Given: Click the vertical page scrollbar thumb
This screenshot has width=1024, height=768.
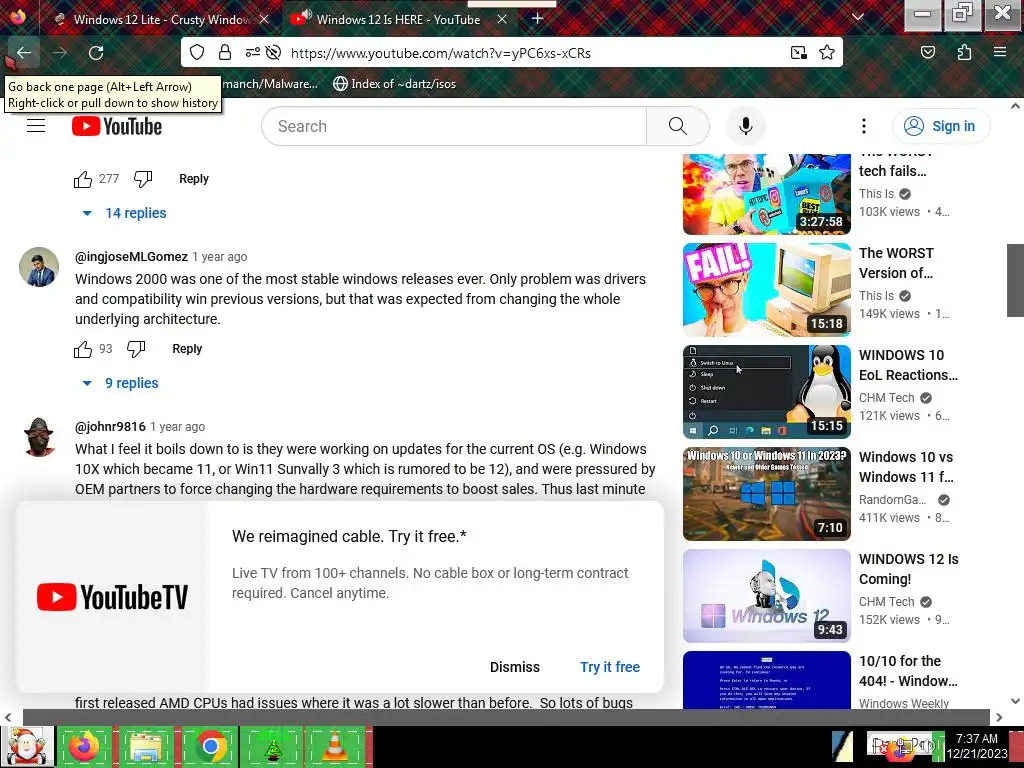Looking at the screenshot, I should coord(1015,280).
